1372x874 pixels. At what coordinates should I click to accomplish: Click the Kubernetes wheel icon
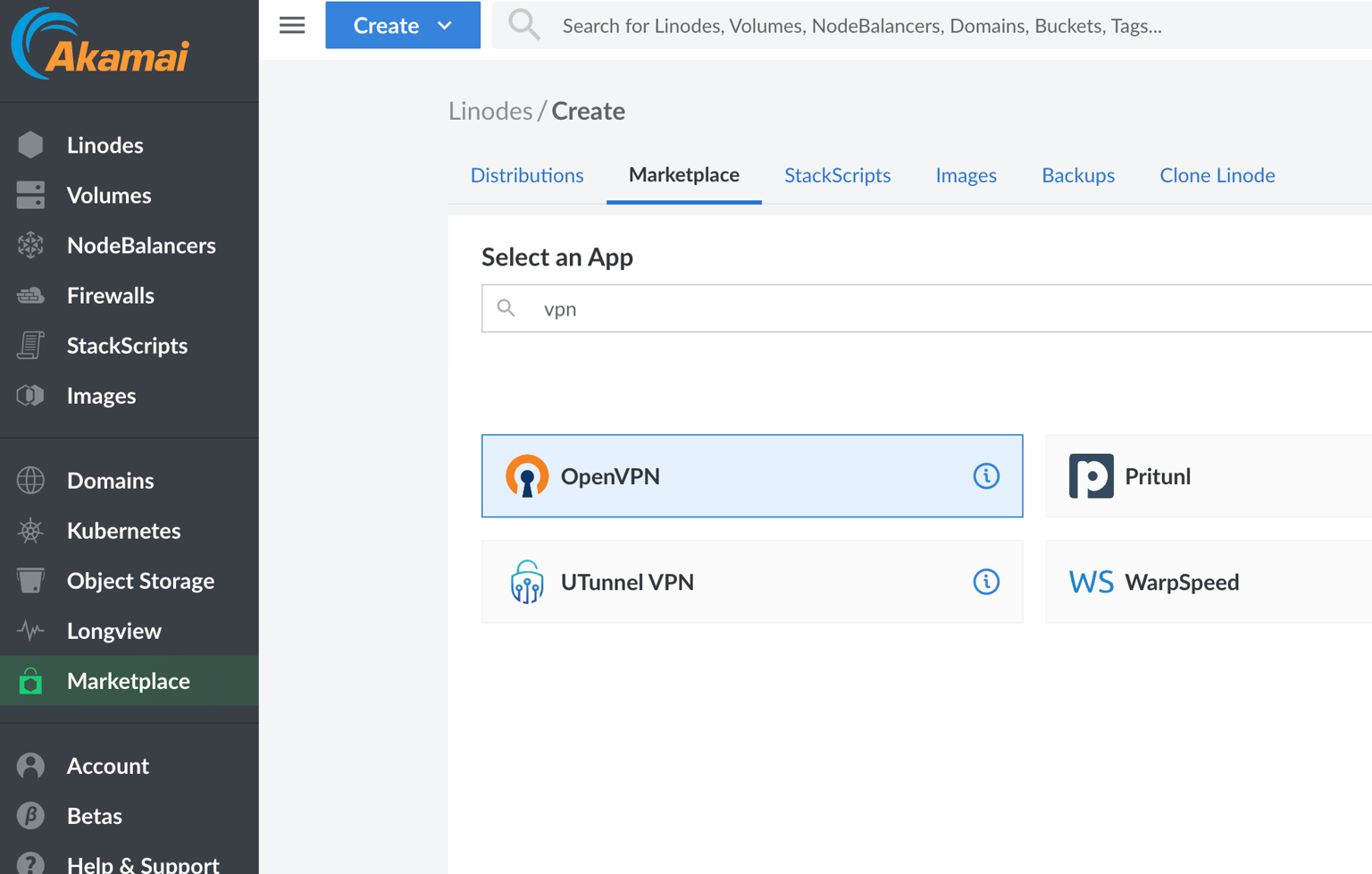coord(30,530)
